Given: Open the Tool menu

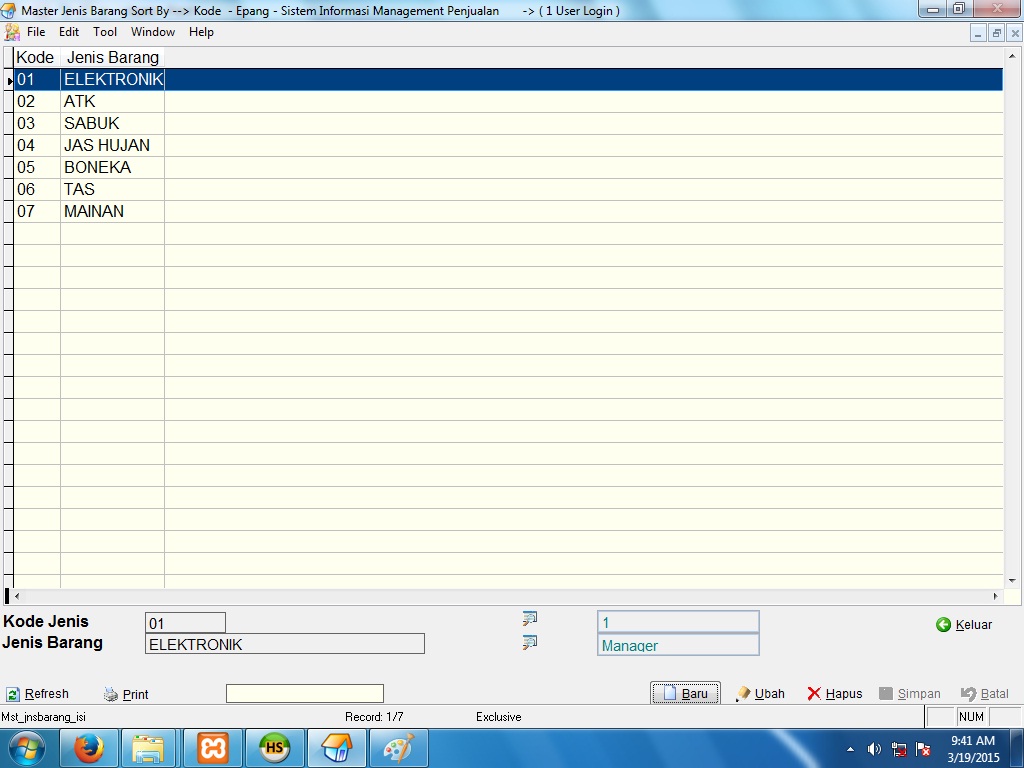Looking at the screenshot, I should pos(105,32).
